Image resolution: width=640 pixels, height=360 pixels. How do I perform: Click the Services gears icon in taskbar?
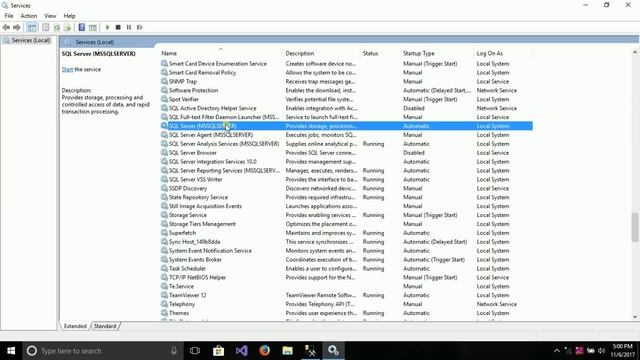pos(333,351)
